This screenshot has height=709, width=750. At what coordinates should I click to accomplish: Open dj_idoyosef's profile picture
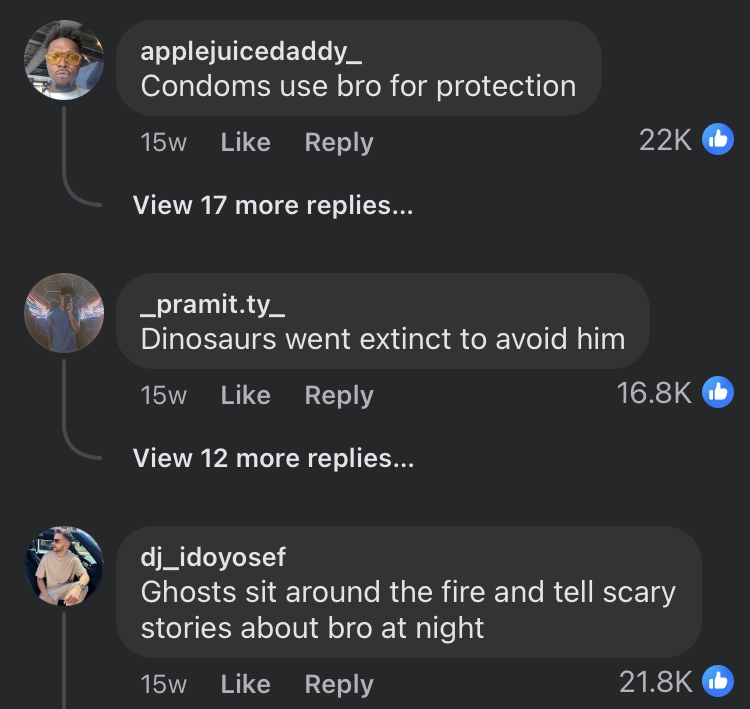click(x=64, y=566)
